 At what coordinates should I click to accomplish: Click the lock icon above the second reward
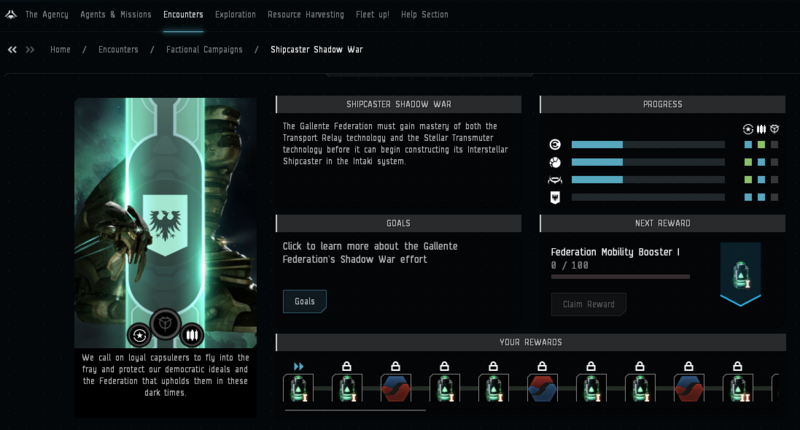(347, 366)
